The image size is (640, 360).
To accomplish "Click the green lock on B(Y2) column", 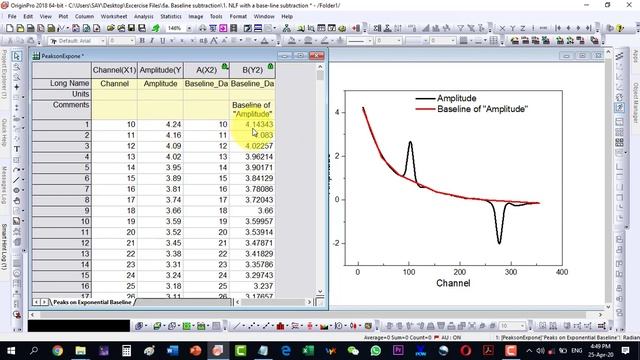I will tap(270, 66).
